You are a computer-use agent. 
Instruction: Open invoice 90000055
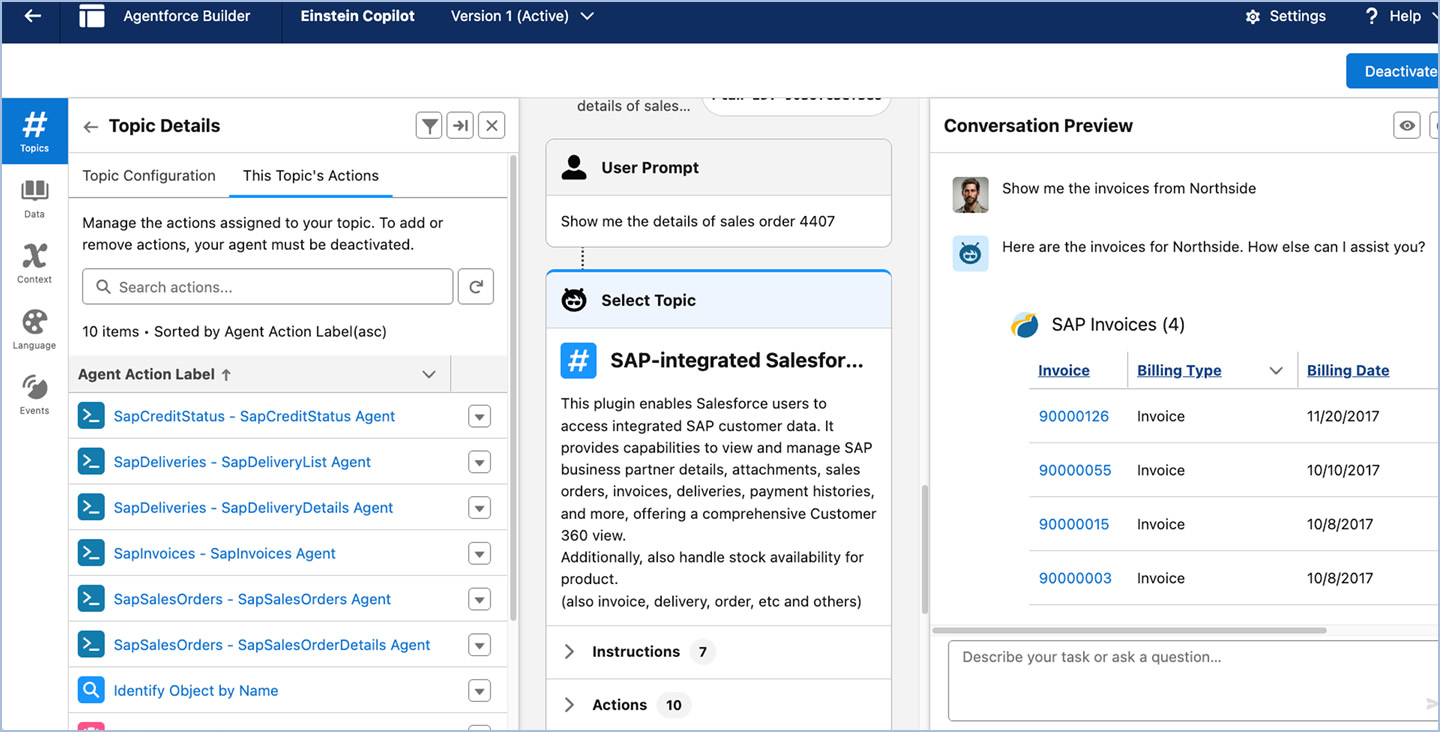pyautogui.click(x=1075, y=470)
